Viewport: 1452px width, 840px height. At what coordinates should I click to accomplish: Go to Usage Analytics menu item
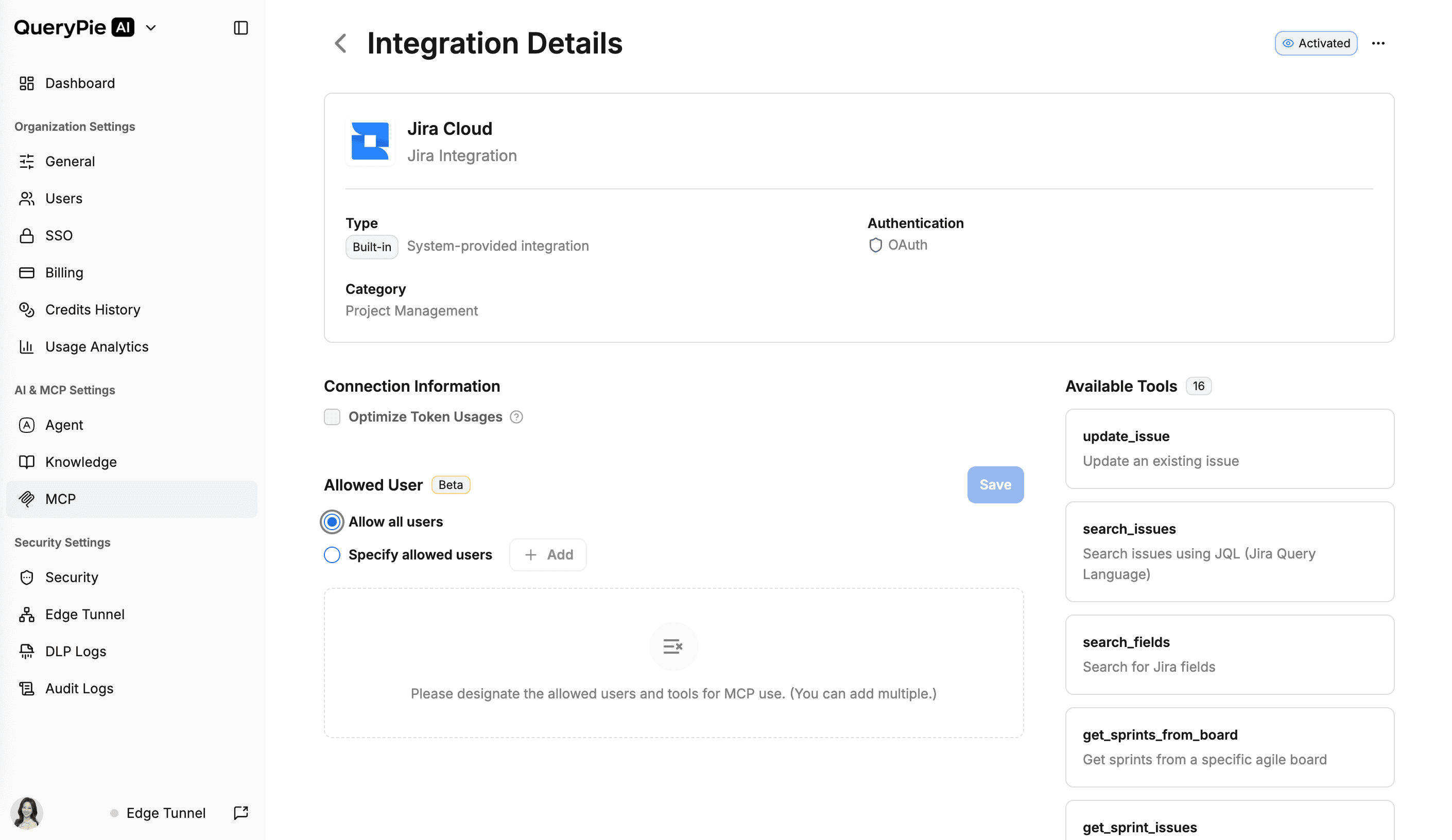click(x=96, y=346)
